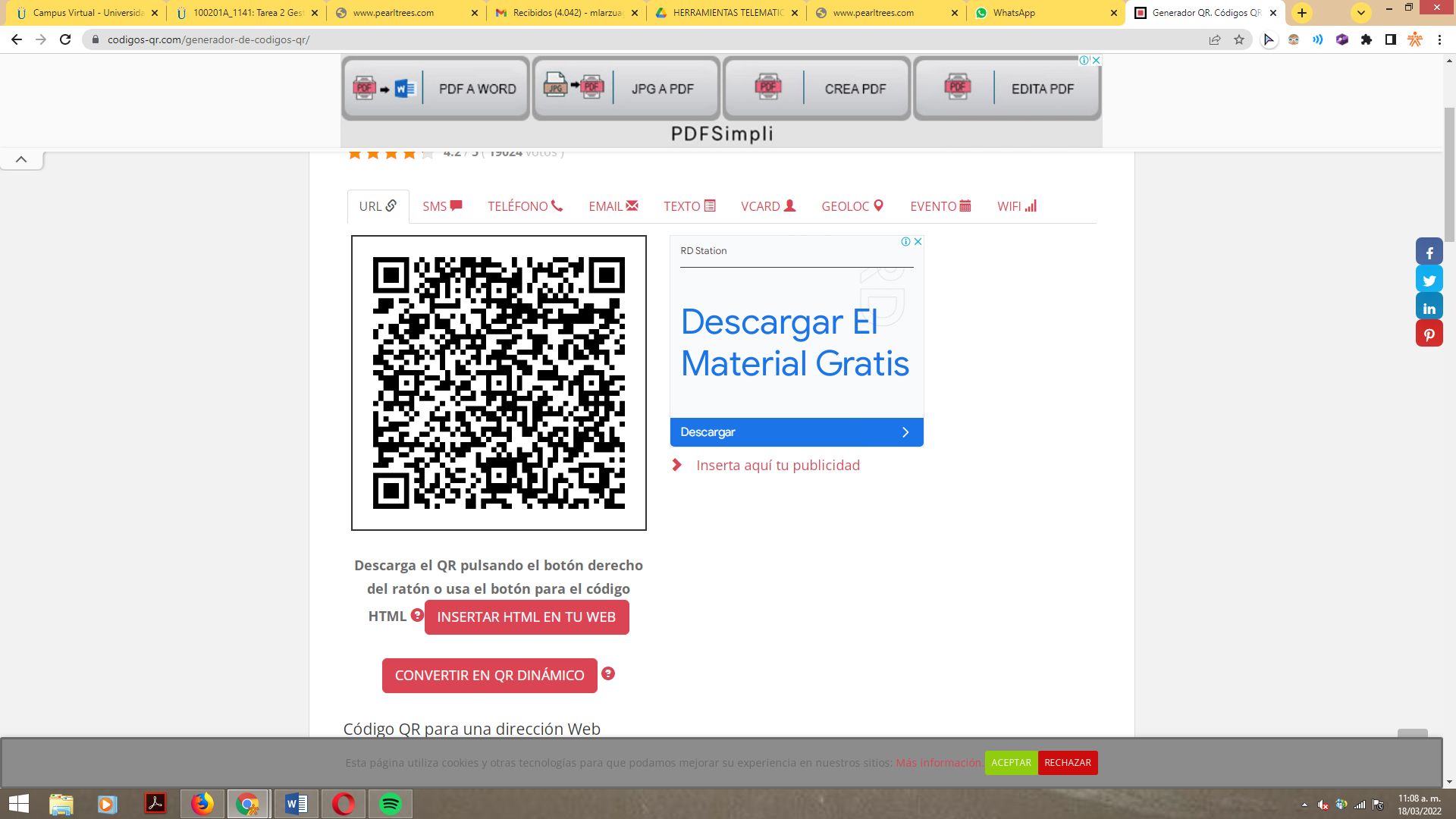This screenshot has height=819, width=1456.
Task: Switch to the VCARD tab
Action: tap(767, 206)
